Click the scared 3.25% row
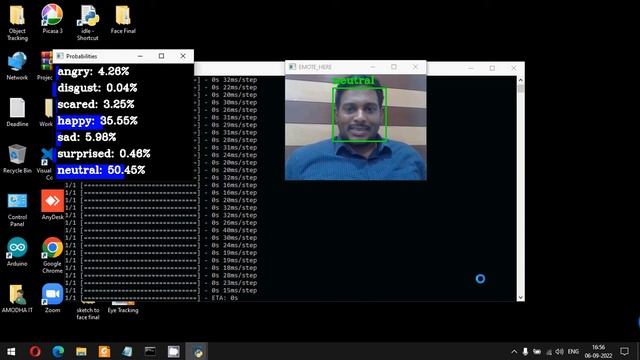The width and height of the screenshot is (640, 360). [96, 104]
